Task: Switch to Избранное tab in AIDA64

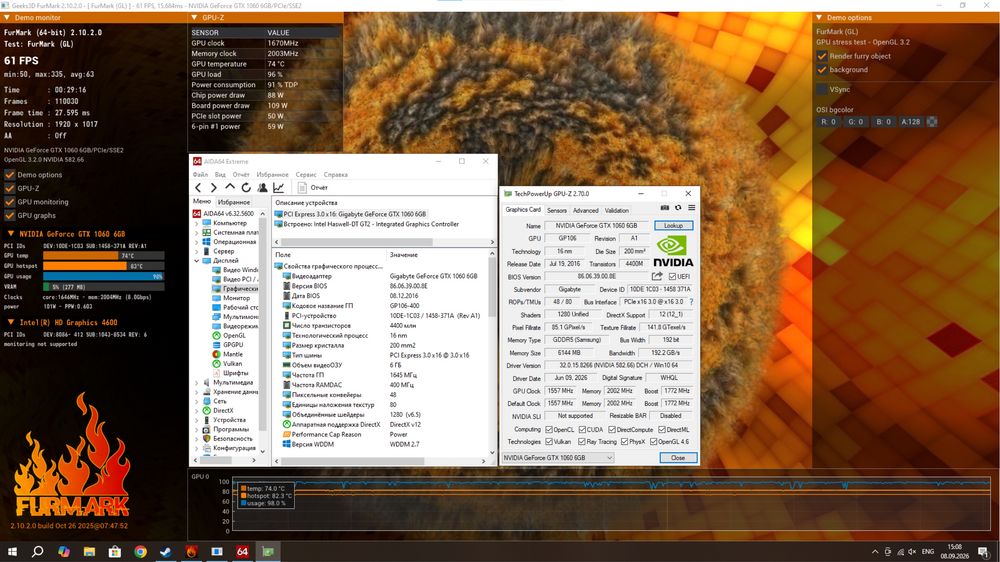Action: (234, 202)
